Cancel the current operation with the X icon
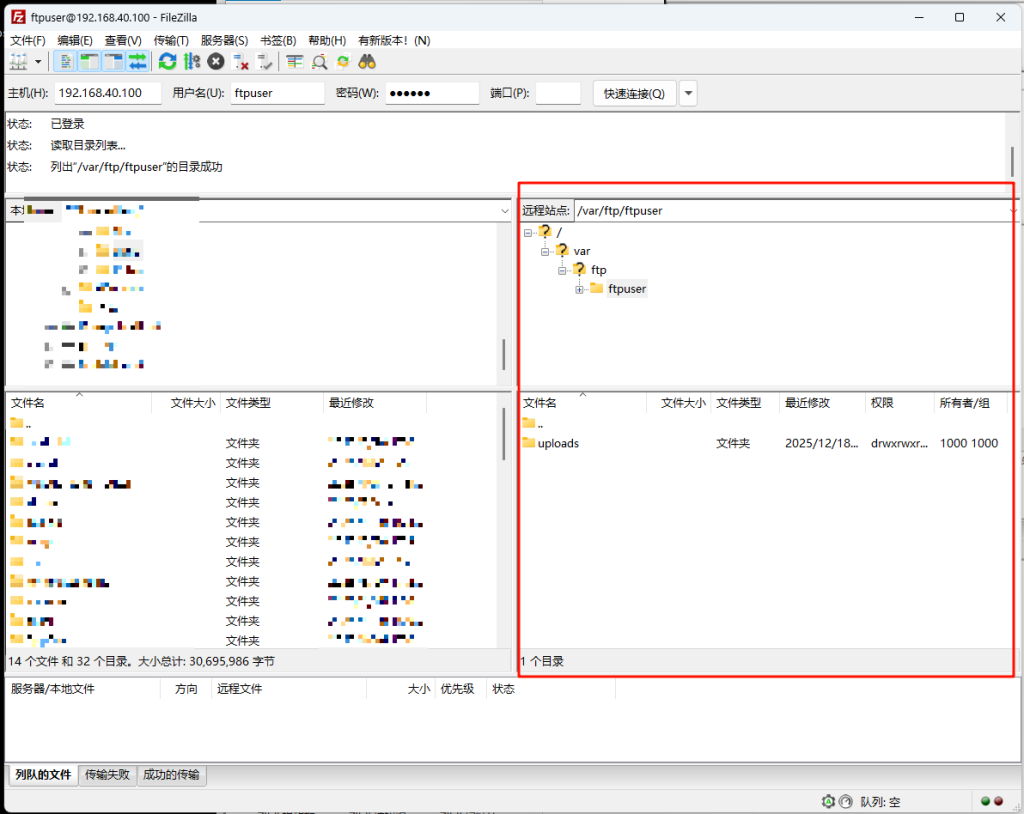This screenshot has width=1024, height=814. pos(215,61)
